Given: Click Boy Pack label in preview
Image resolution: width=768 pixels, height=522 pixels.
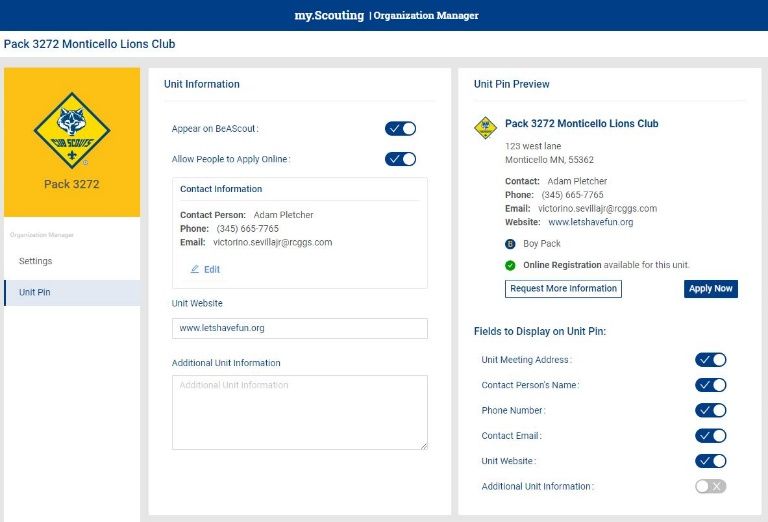Looking at the screenshot, I should click(x=542, y=244).
